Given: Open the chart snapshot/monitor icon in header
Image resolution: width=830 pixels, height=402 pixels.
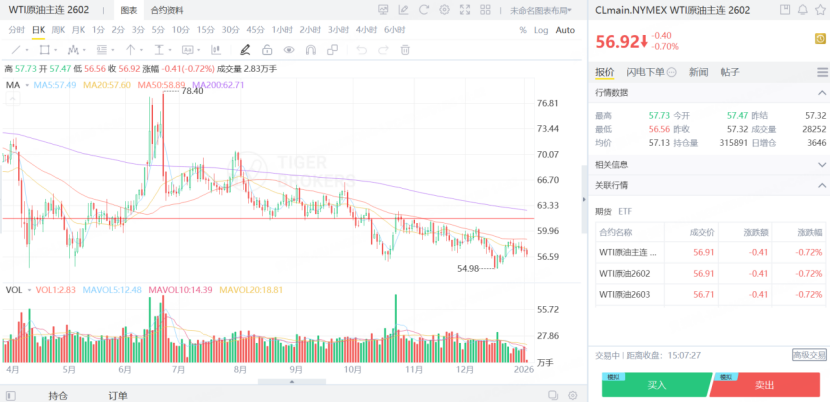Looking at the screenshot, I should pos(383,10).
